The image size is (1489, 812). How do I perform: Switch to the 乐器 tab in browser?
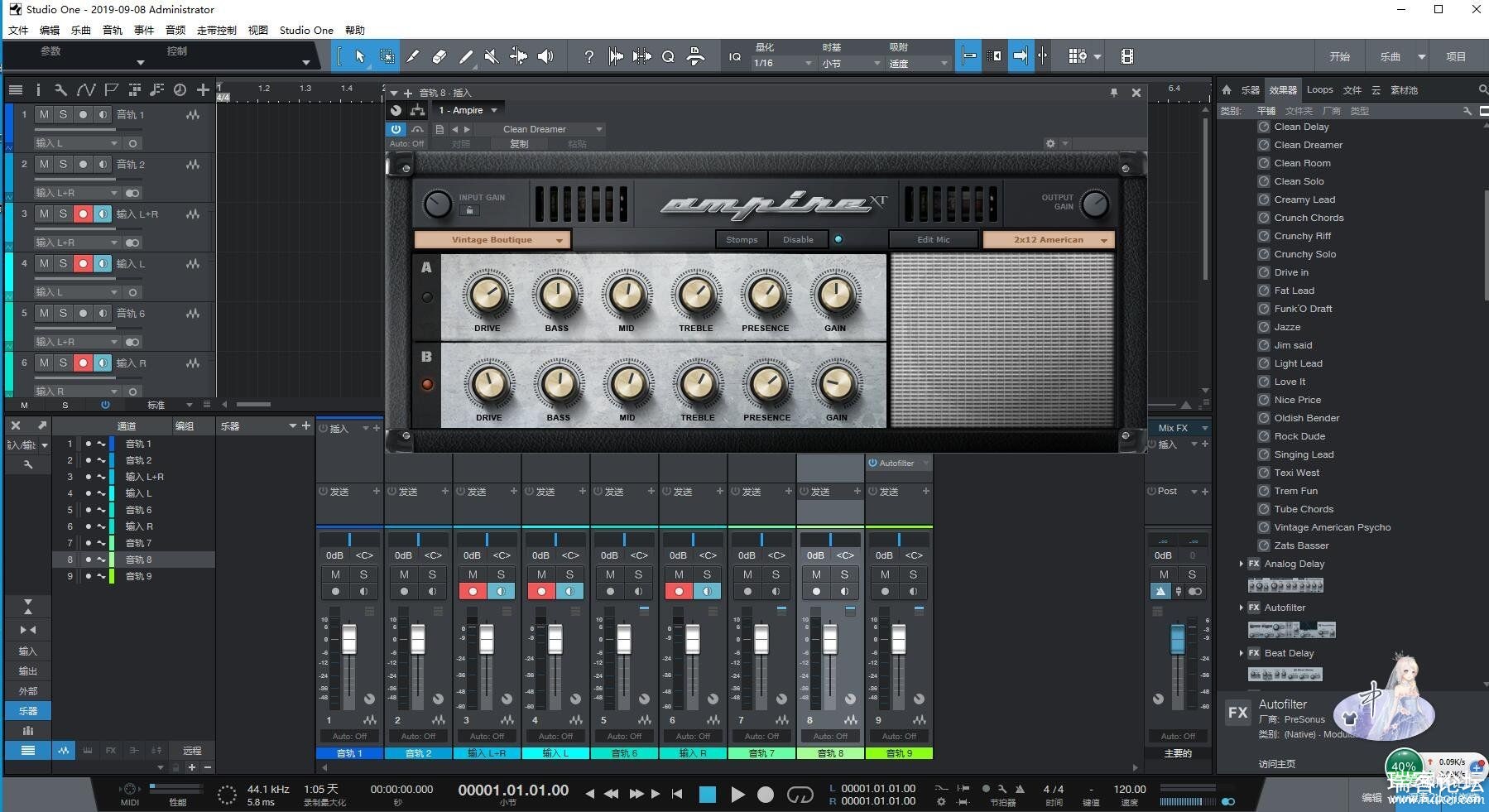(1251, 89)
